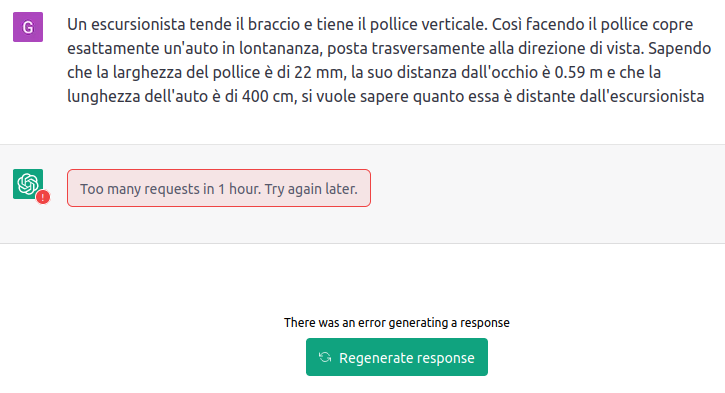Click the word 'Sapendo' in the prompt
The width and height of the screenshot is (725, 393).
[x=680, y=49]
